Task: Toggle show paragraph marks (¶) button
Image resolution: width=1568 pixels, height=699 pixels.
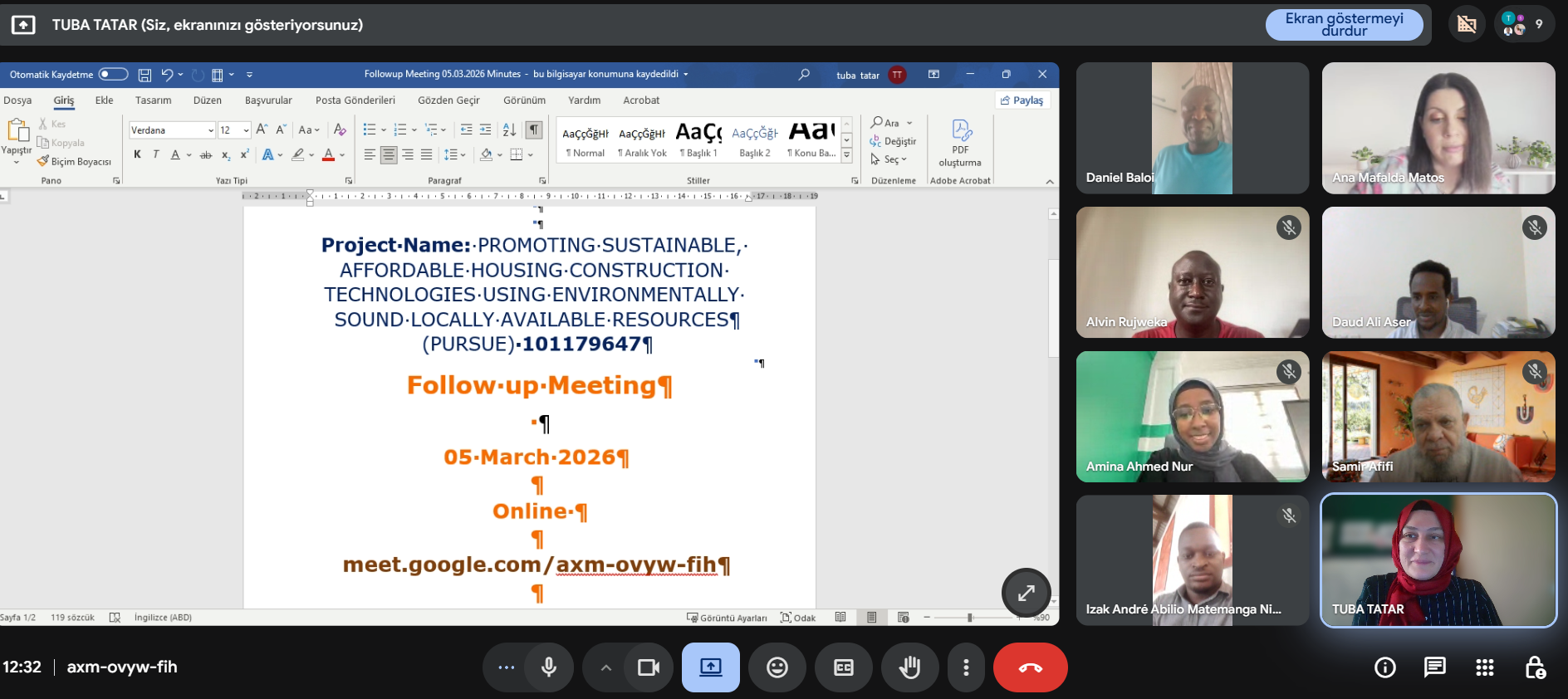Action: pyautogui.click(x=534, y=130)
